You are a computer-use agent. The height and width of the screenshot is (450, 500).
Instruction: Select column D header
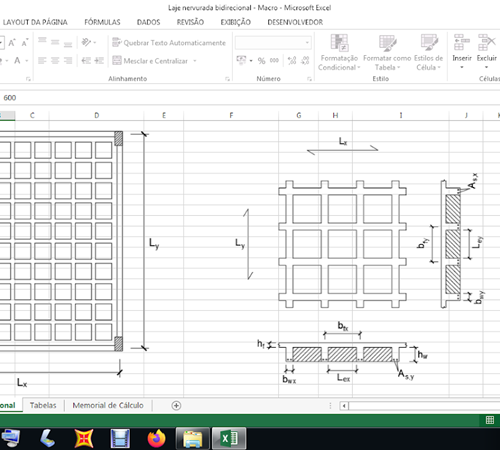coord(97,115)
